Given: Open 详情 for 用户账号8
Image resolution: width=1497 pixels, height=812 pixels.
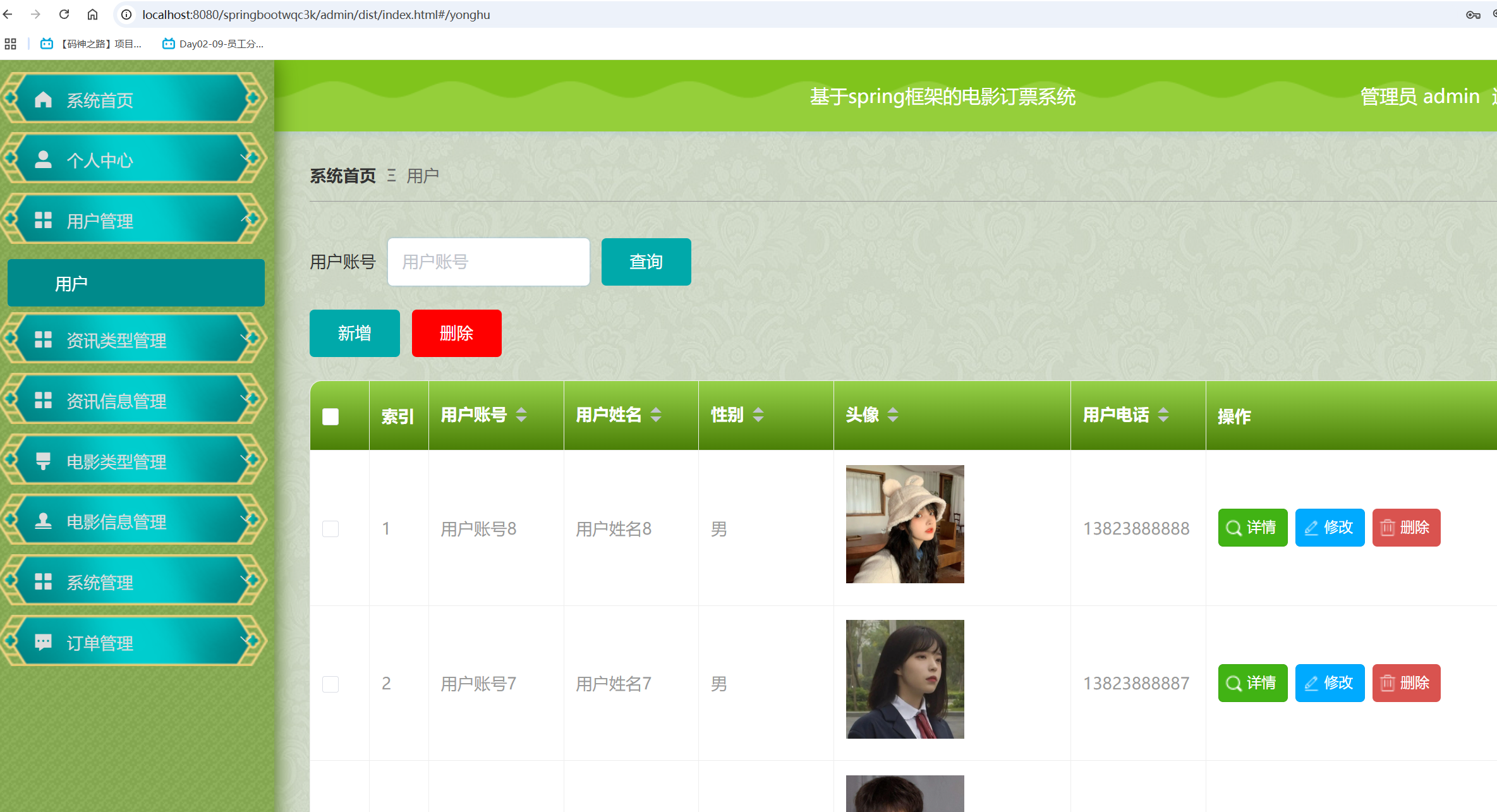Looking at the screenshot, I should coord(1252,528).
